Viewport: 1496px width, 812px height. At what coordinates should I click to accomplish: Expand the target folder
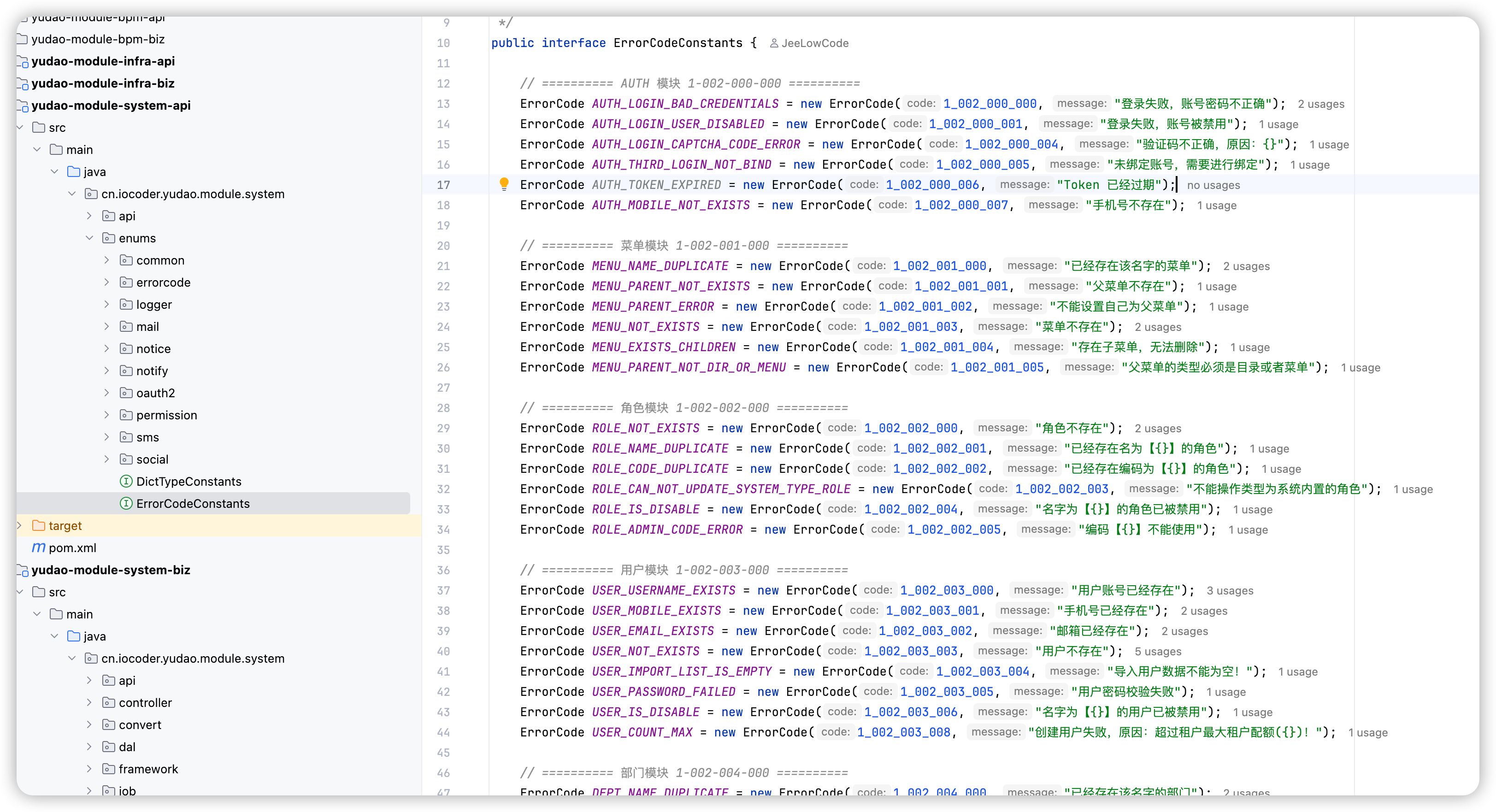pyautogui.click(x=20, y=526)
